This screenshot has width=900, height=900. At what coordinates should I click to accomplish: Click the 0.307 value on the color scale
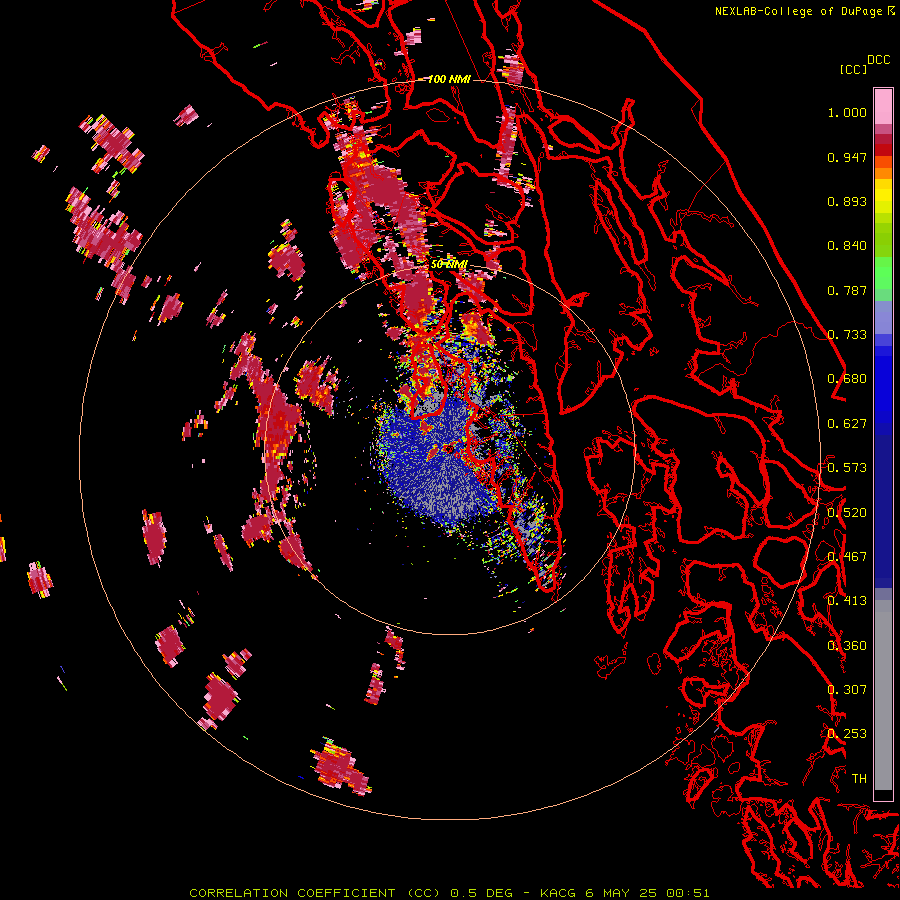coord(847,689)
